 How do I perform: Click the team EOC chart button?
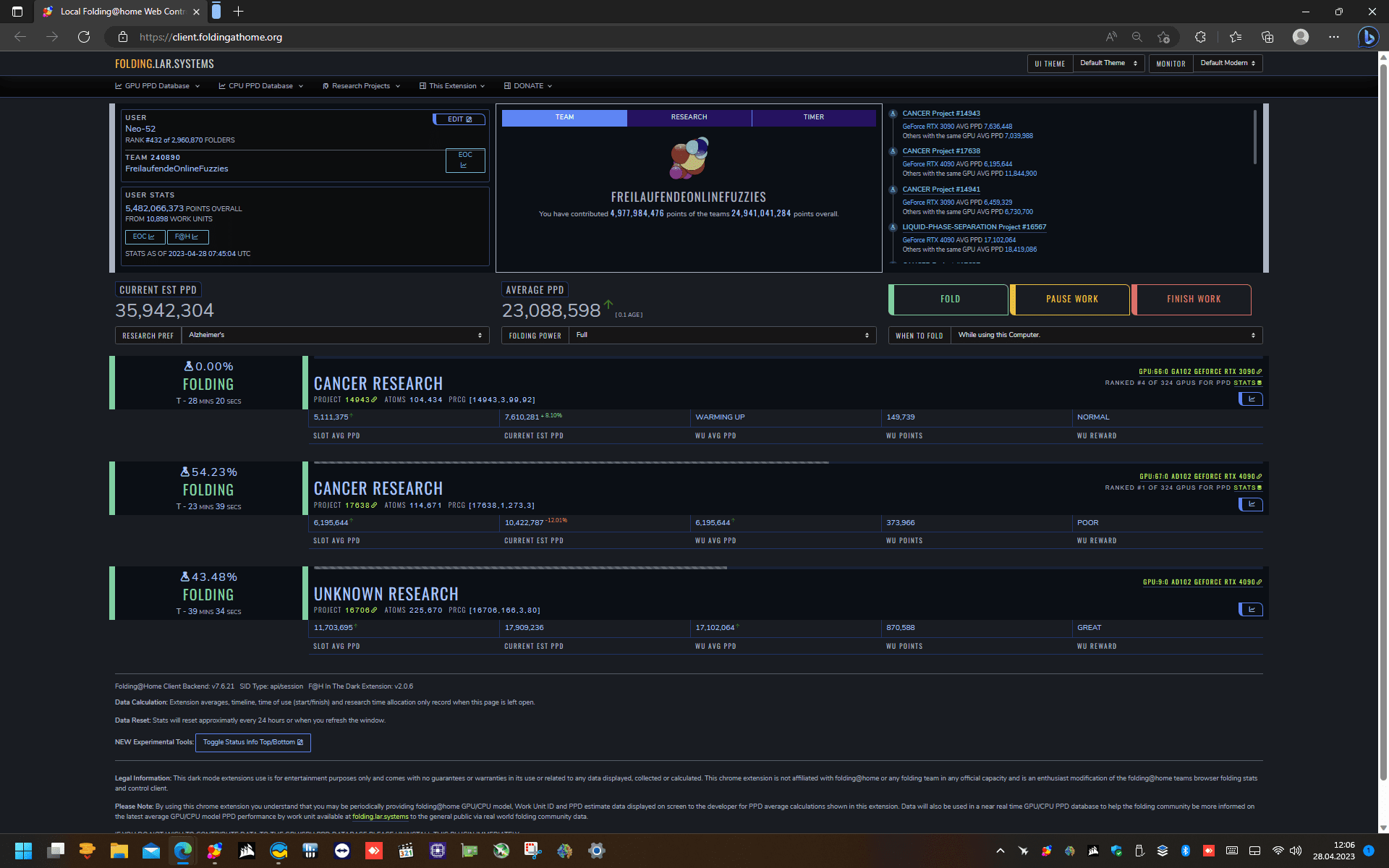click(x=465, y=161)
